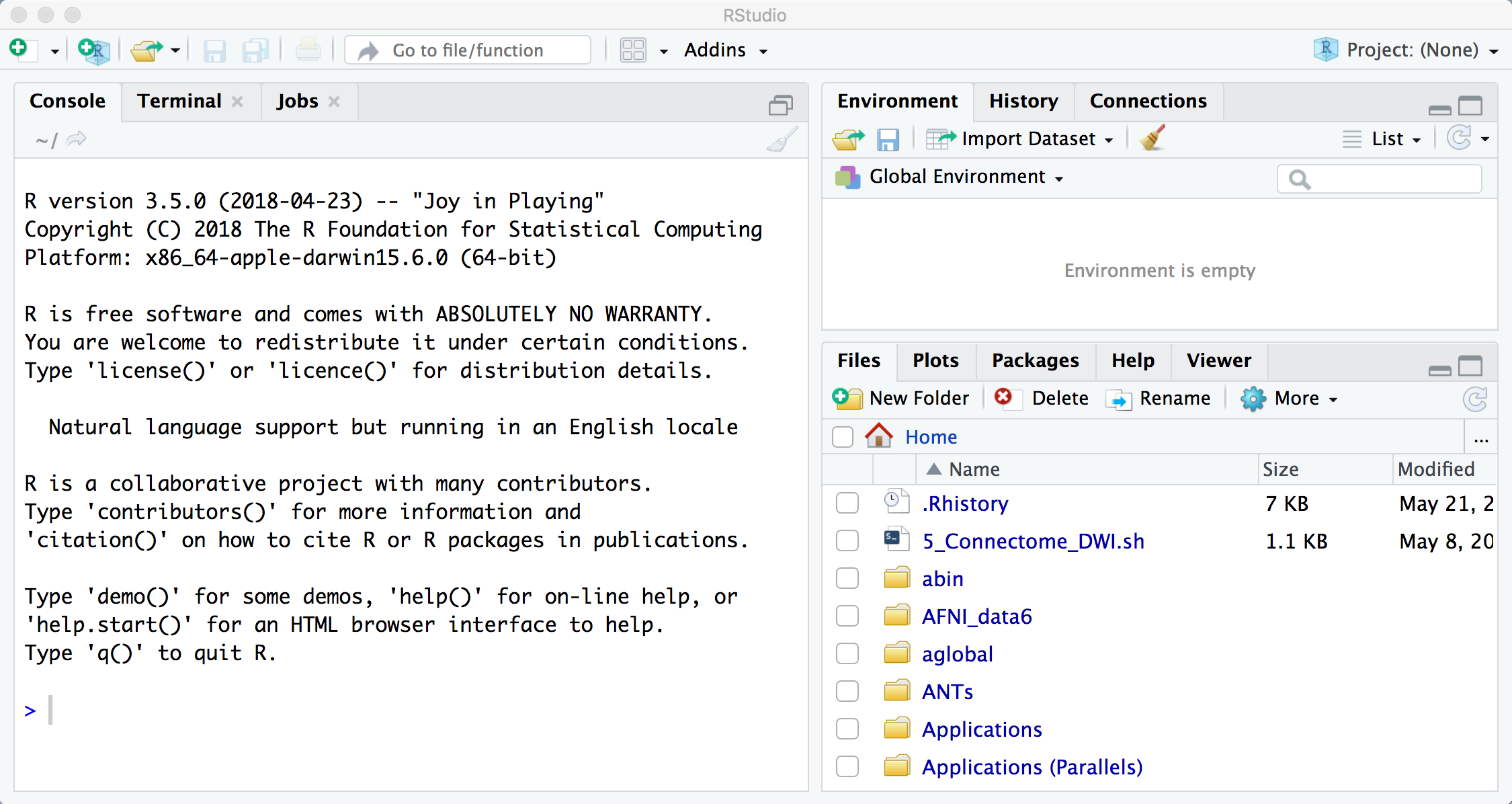Switch to the Connections tab
The width and height of the screenshot is (1512, 804).
(x=1148, y=102)
